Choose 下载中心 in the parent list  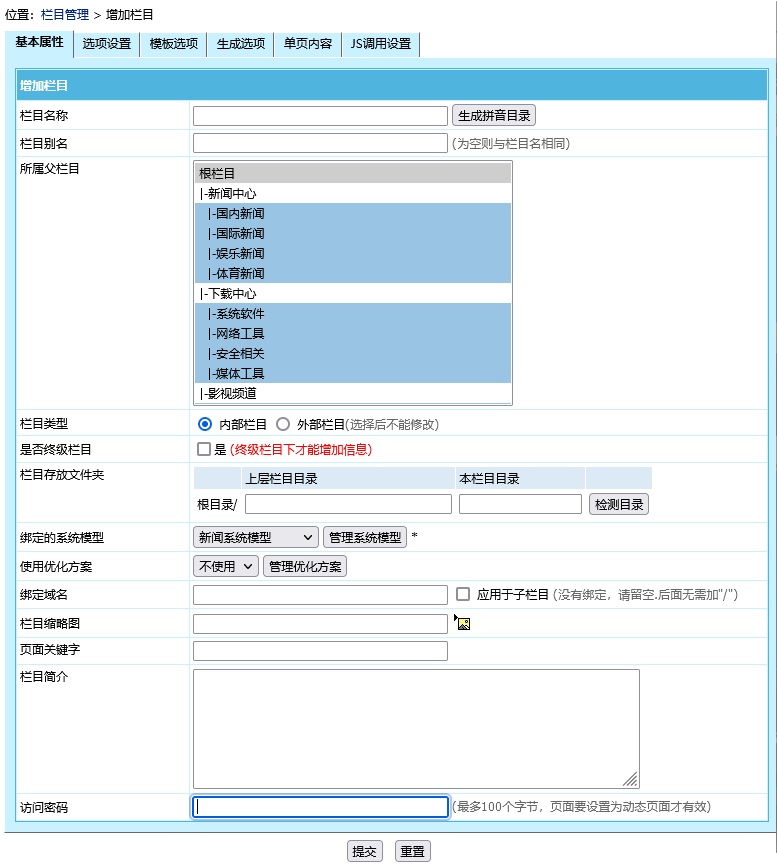click(230, 293)
